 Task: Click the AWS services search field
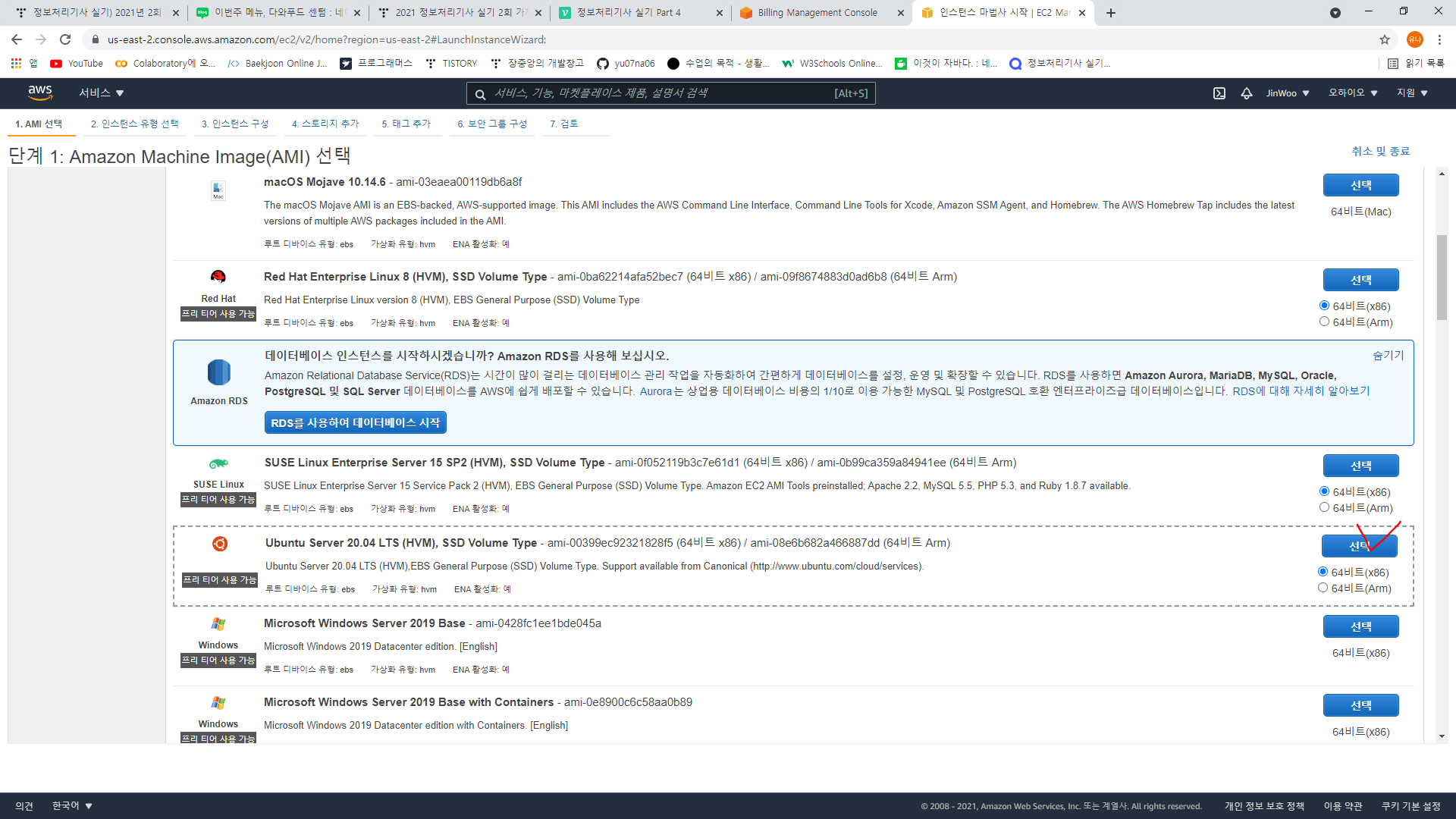coord(671,93)
